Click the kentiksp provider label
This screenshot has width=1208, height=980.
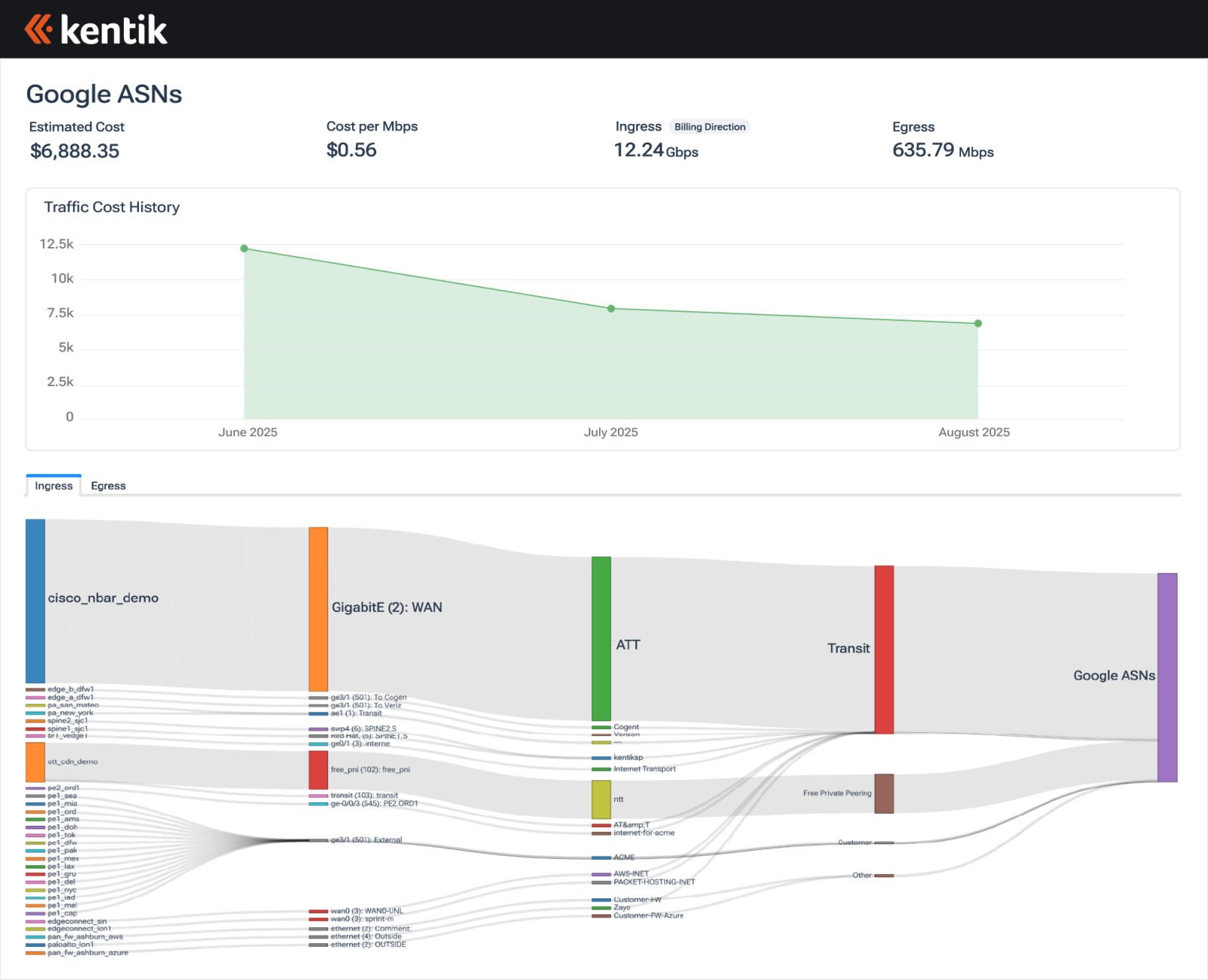point(628,757)
